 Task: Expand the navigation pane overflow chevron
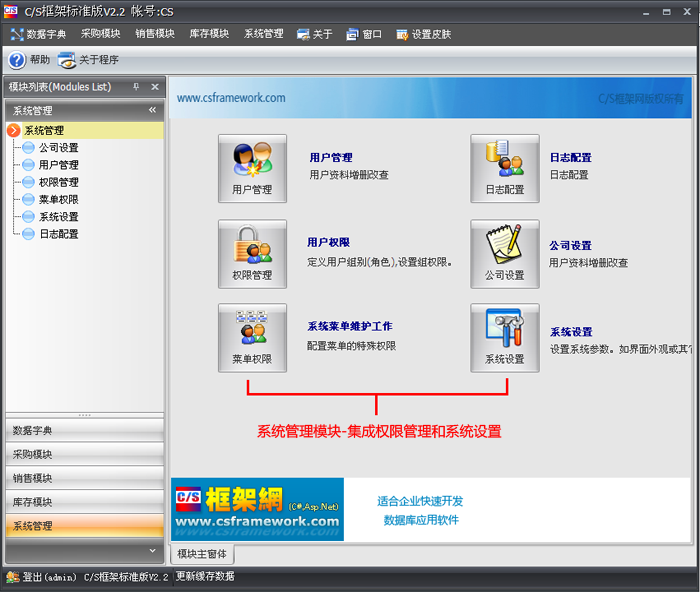point(153,550)
